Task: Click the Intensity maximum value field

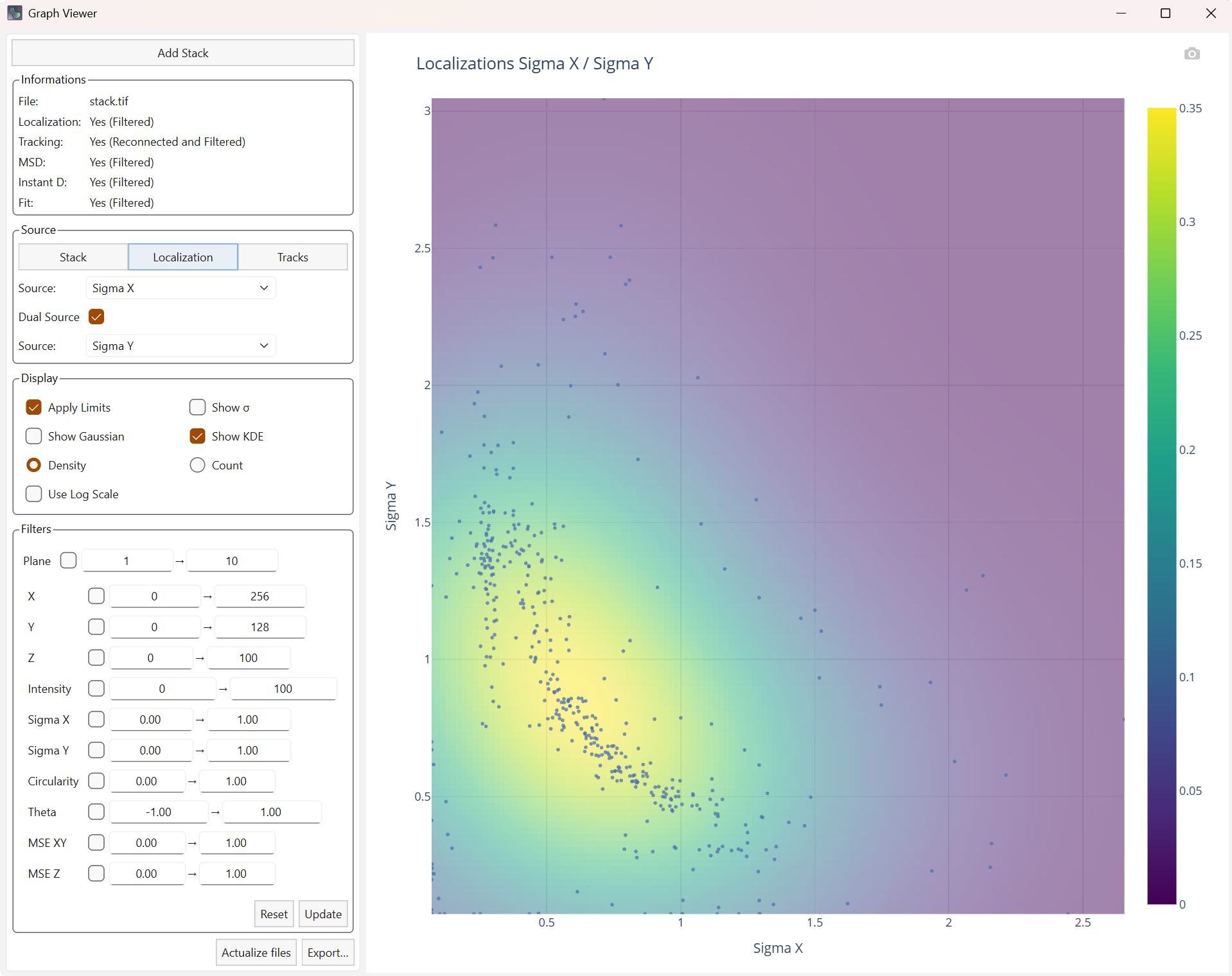Action: (x=283, y=689)
